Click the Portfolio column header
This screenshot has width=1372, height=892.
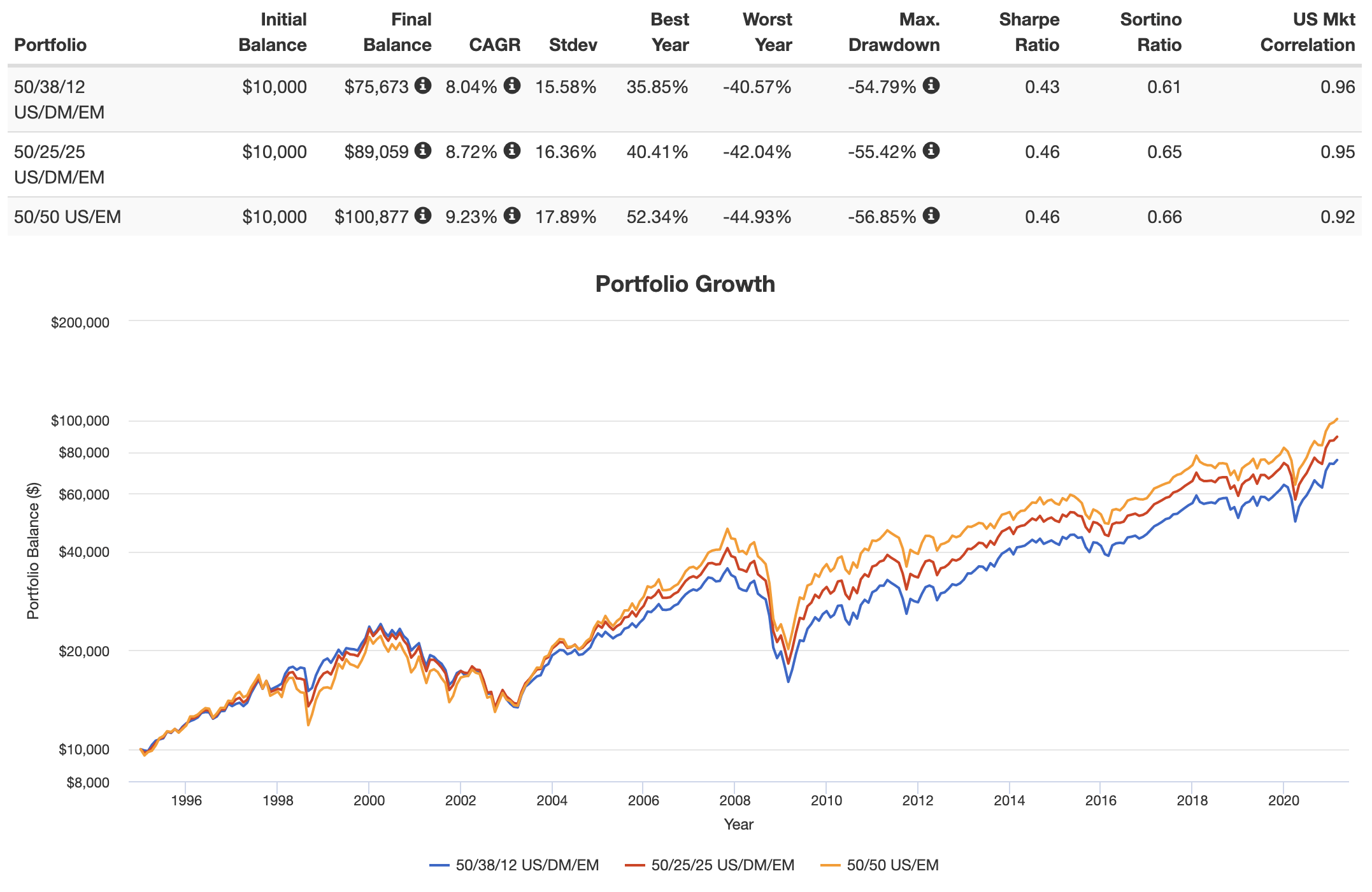click(x=50, y=45)
